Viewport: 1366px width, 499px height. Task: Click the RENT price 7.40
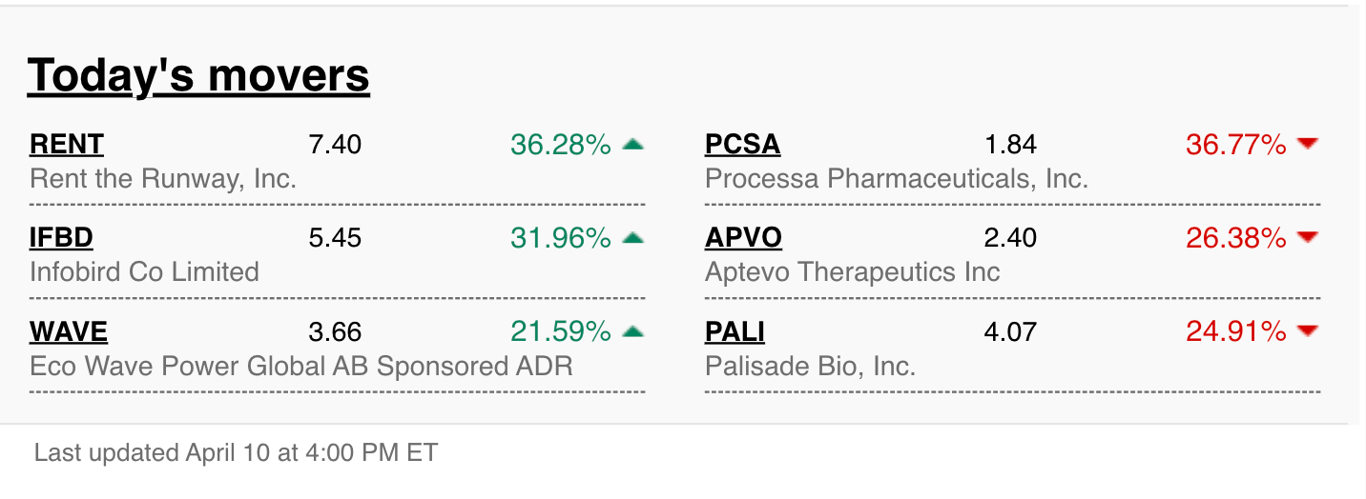click(x=335, y=145)
